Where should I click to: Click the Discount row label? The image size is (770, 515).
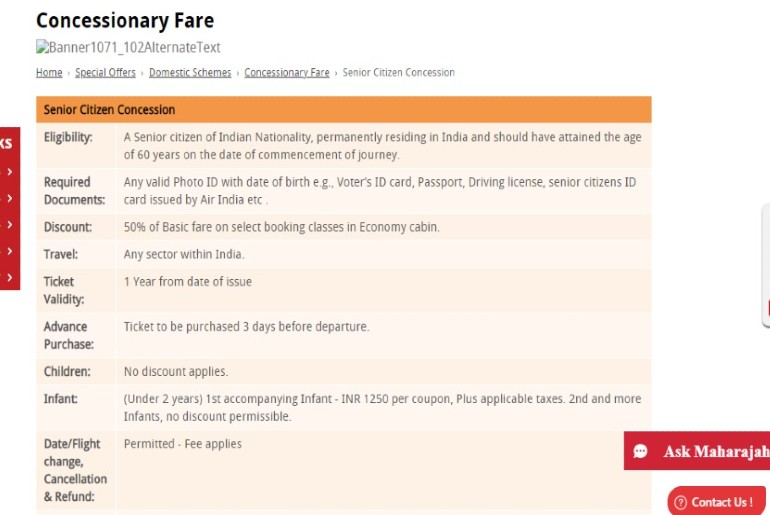coord(68,227)
